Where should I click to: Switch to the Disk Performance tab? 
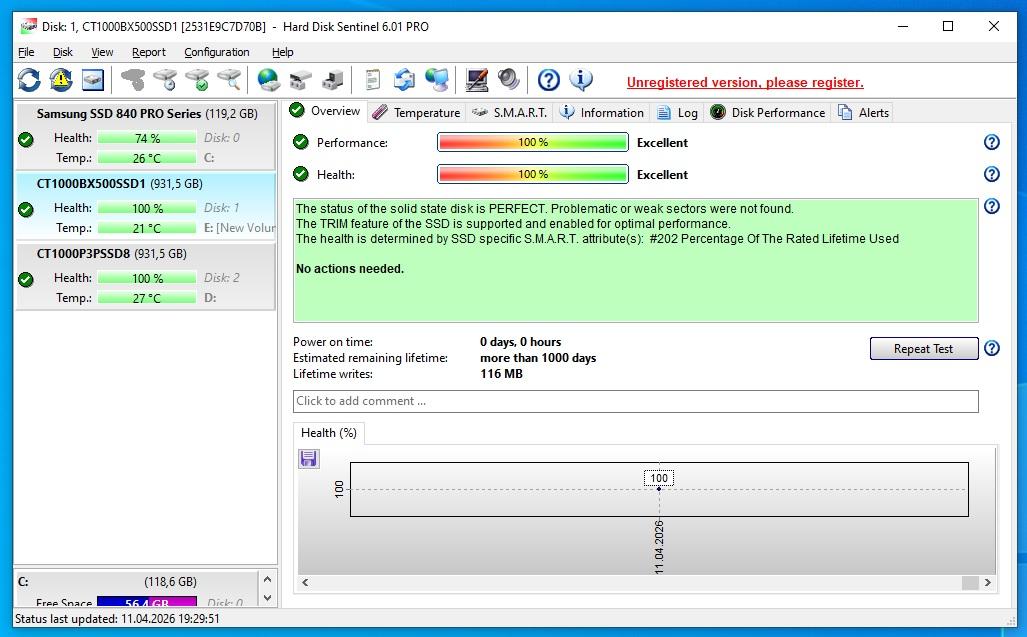768,112
